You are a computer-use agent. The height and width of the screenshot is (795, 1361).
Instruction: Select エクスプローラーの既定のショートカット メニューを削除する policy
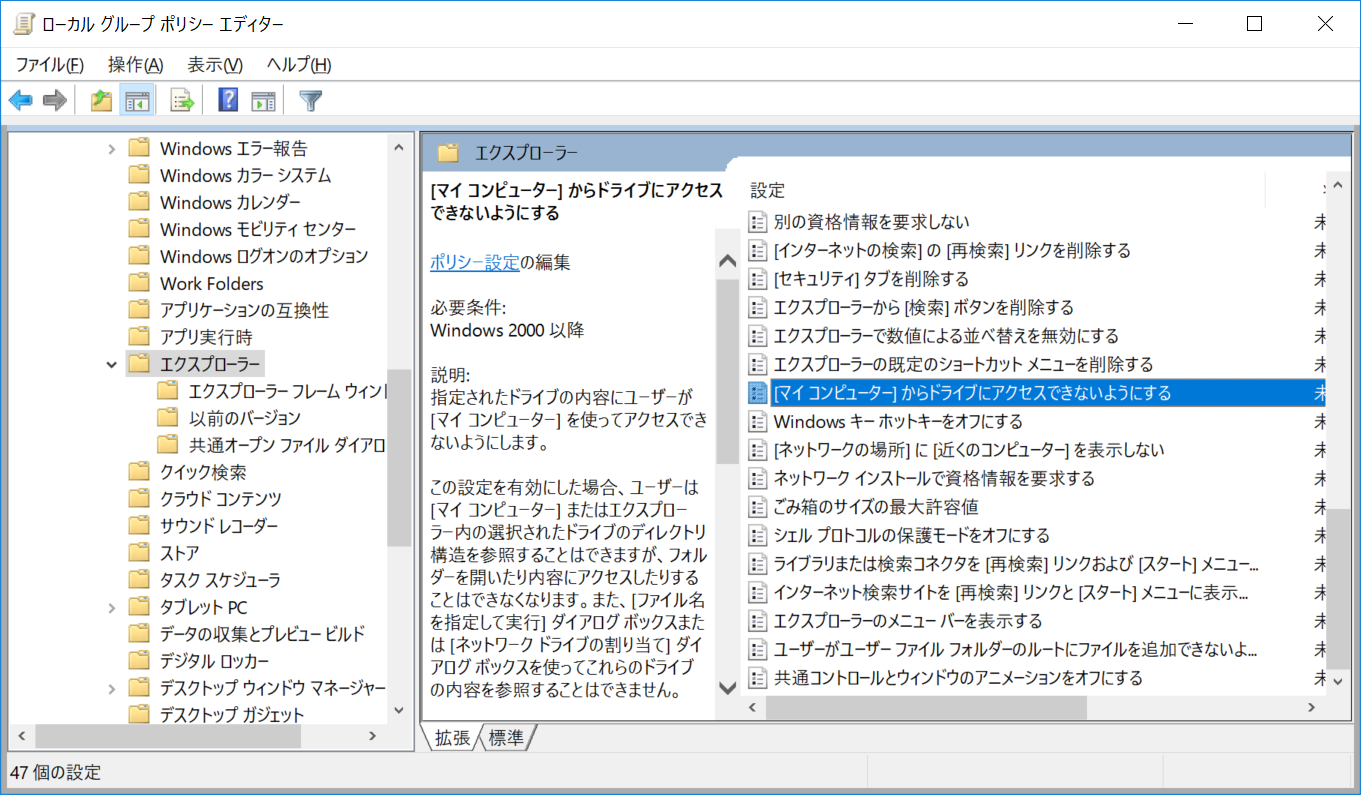(963, 364)
